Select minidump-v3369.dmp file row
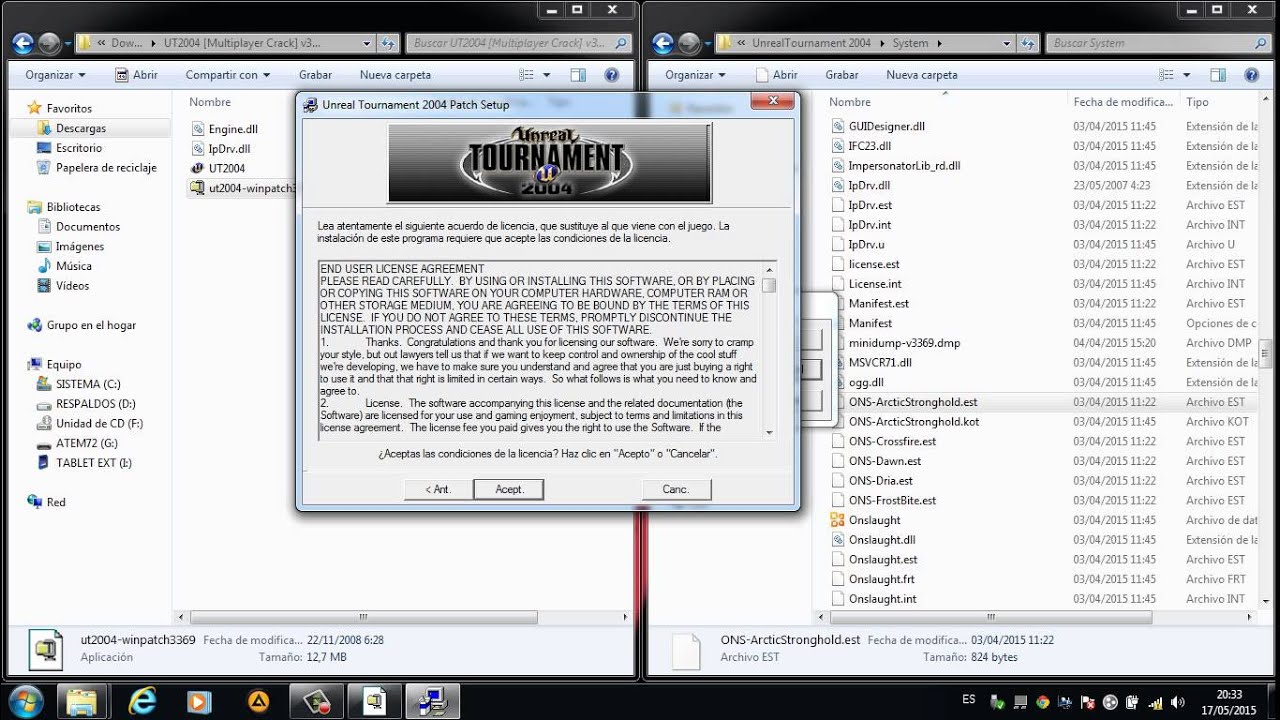The height and width of the screenshot is (720, 1280). coord(1044,343)
